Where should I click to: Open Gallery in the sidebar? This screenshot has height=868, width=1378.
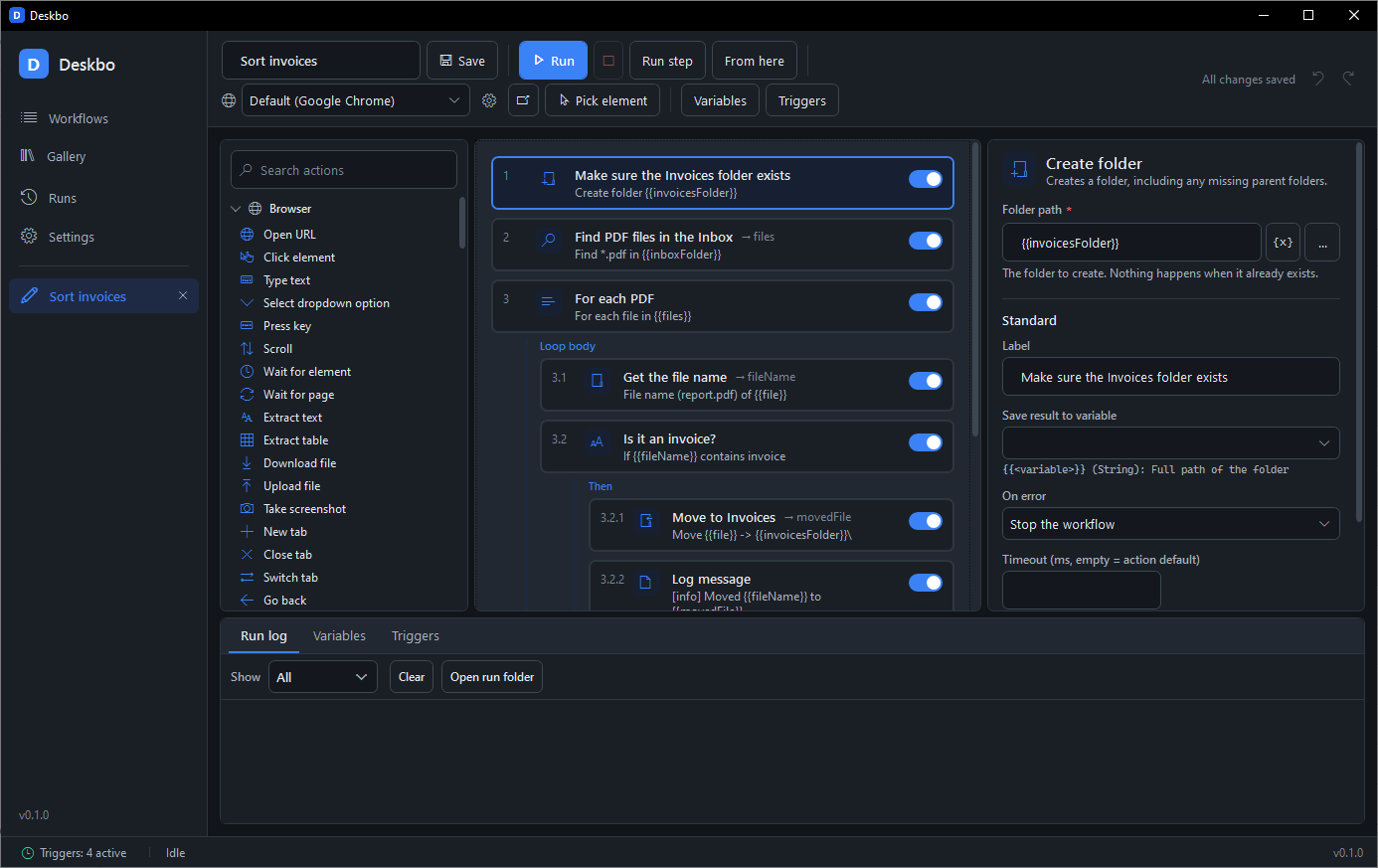[x=104, y=156]
